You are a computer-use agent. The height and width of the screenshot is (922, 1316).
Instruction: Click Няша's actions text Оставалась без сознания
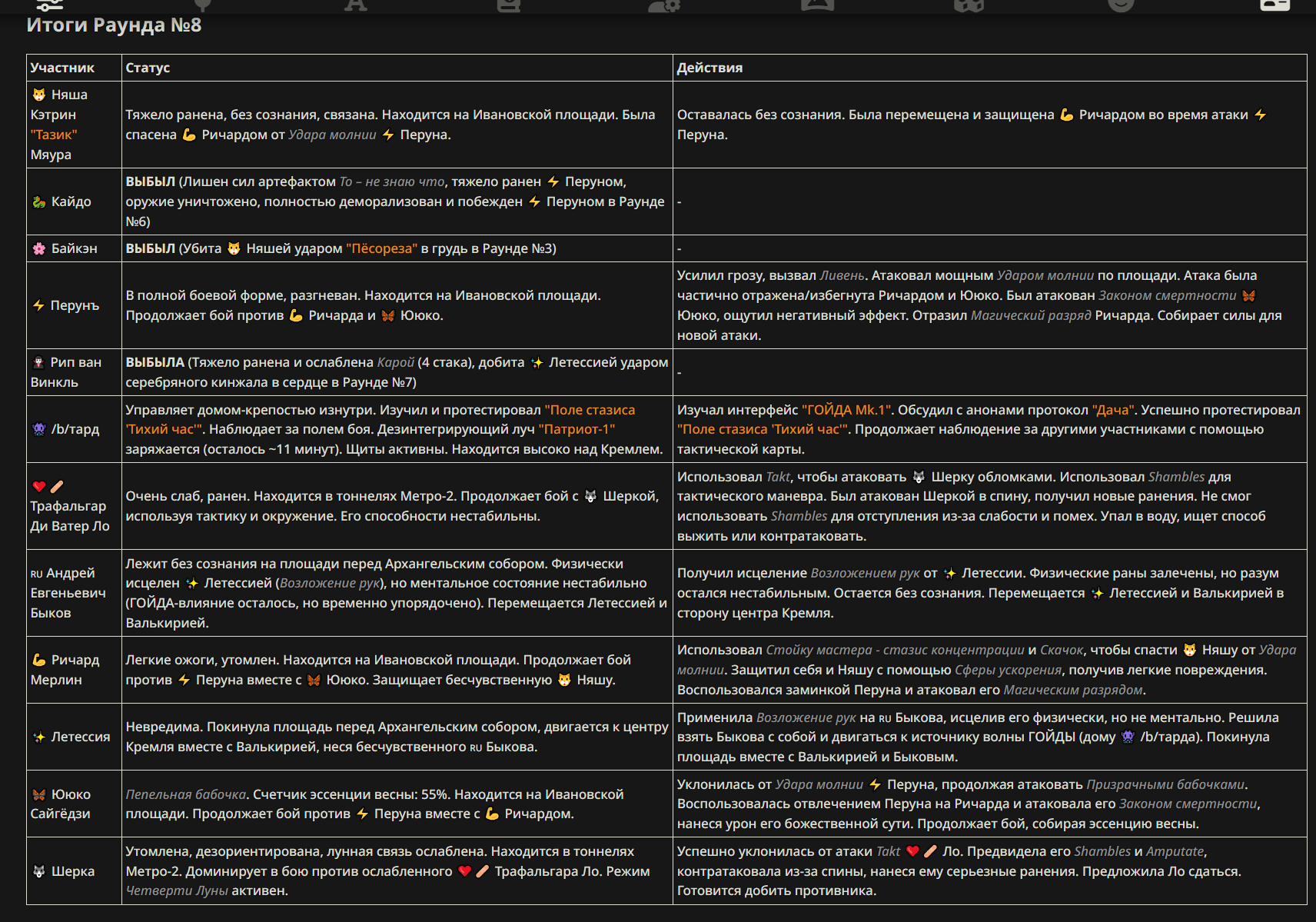click(972, 125)
